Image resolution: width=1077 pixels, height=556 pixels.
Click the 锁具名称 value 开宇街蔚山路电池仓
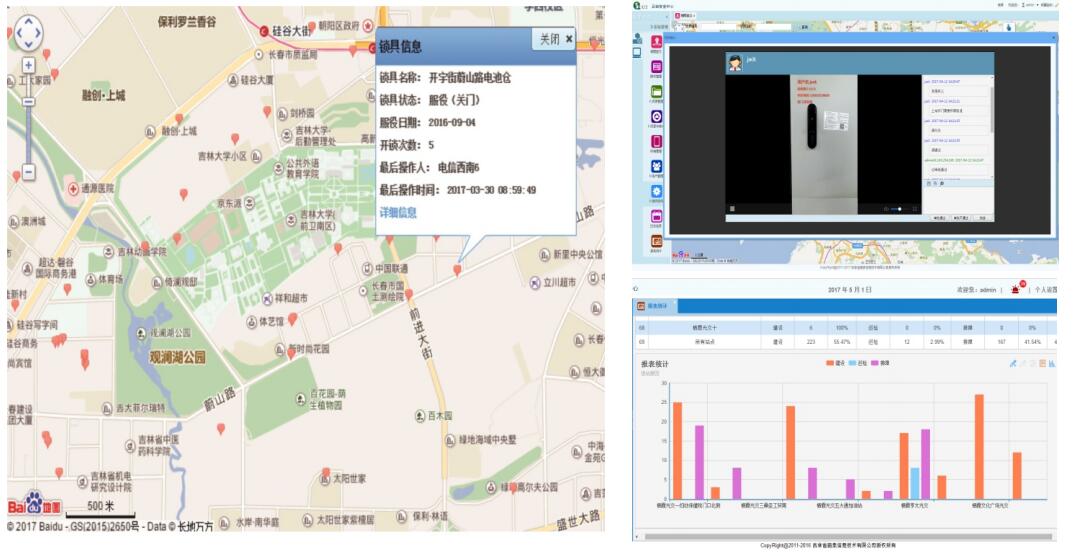point(469,78)
